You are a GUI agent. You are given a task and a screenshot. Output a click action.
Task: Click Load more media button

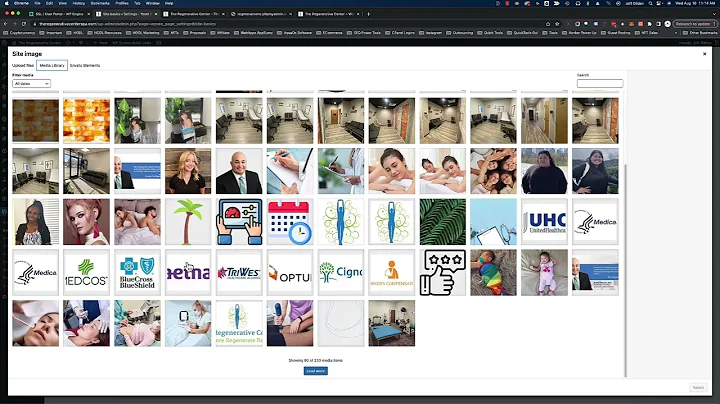pos(315,371)
